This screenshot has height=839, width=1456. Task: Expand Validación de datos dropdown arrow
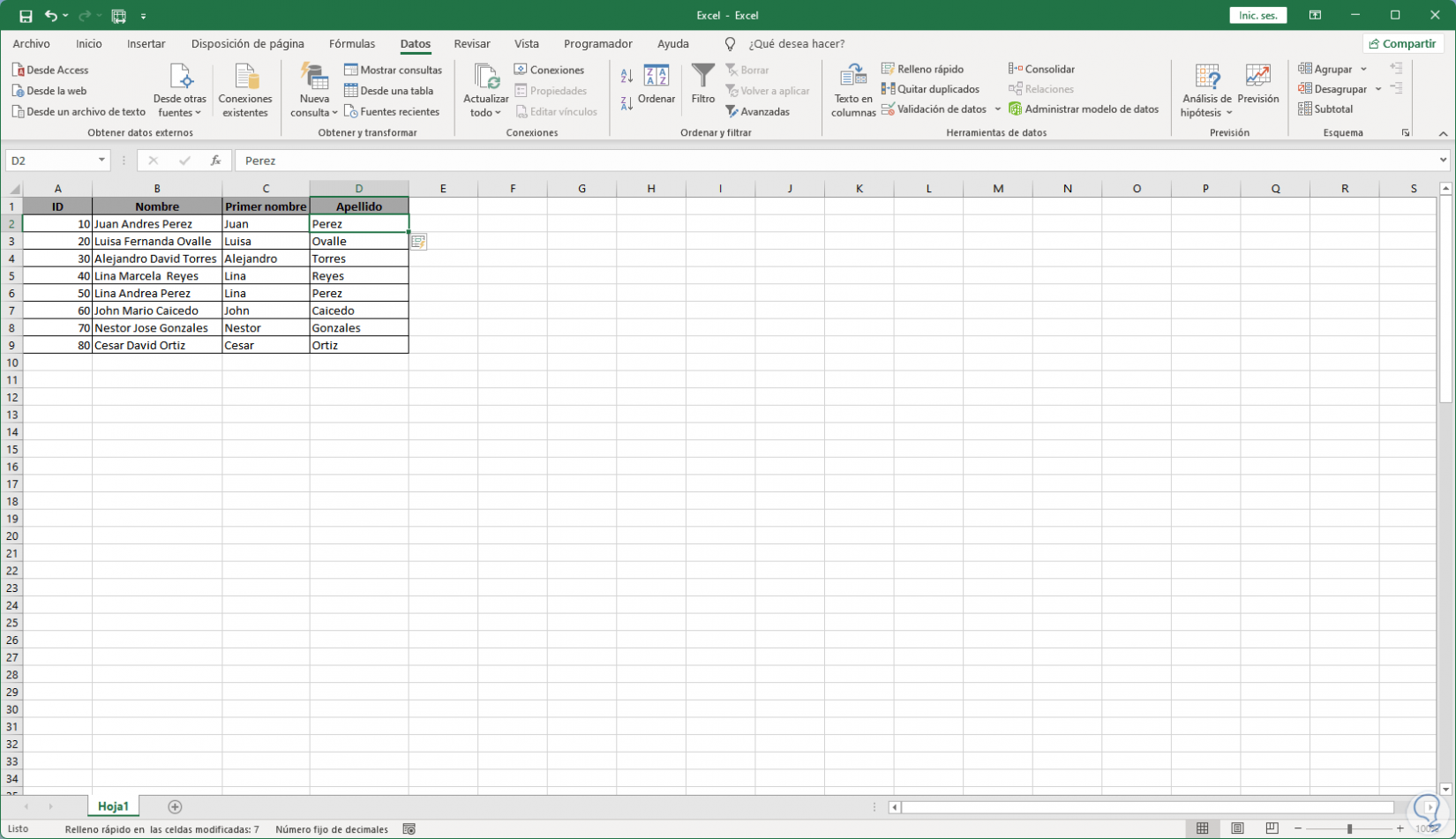998,109
